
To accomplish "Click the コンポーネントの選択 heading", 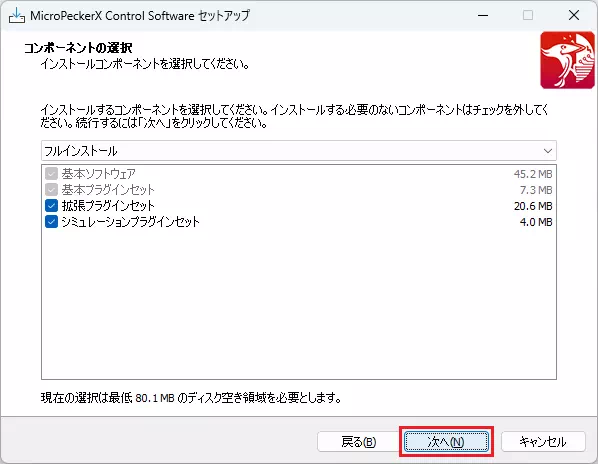I will [78, 48].
